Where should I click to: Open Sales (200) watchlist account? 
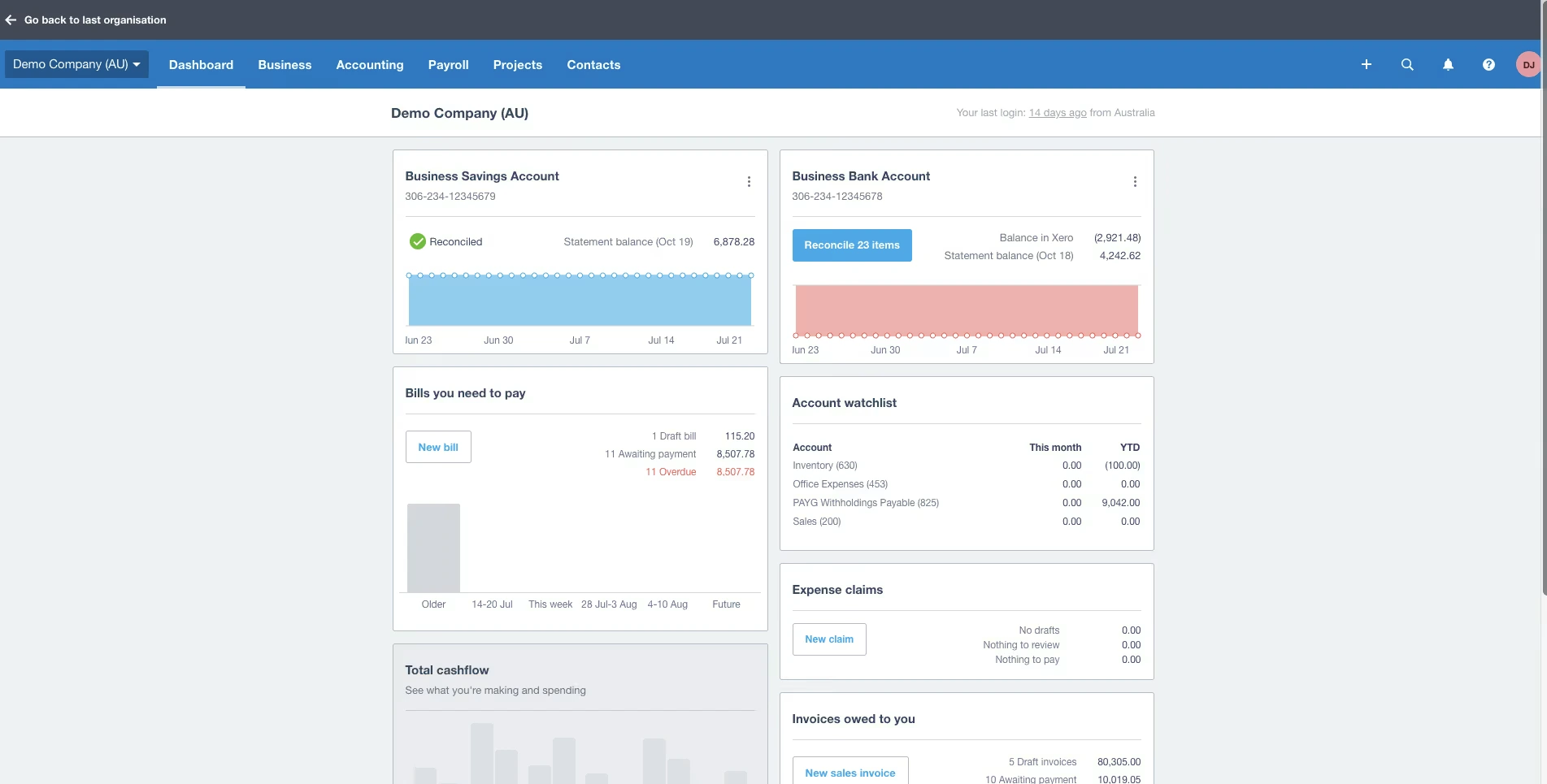(x=817, y=522)
